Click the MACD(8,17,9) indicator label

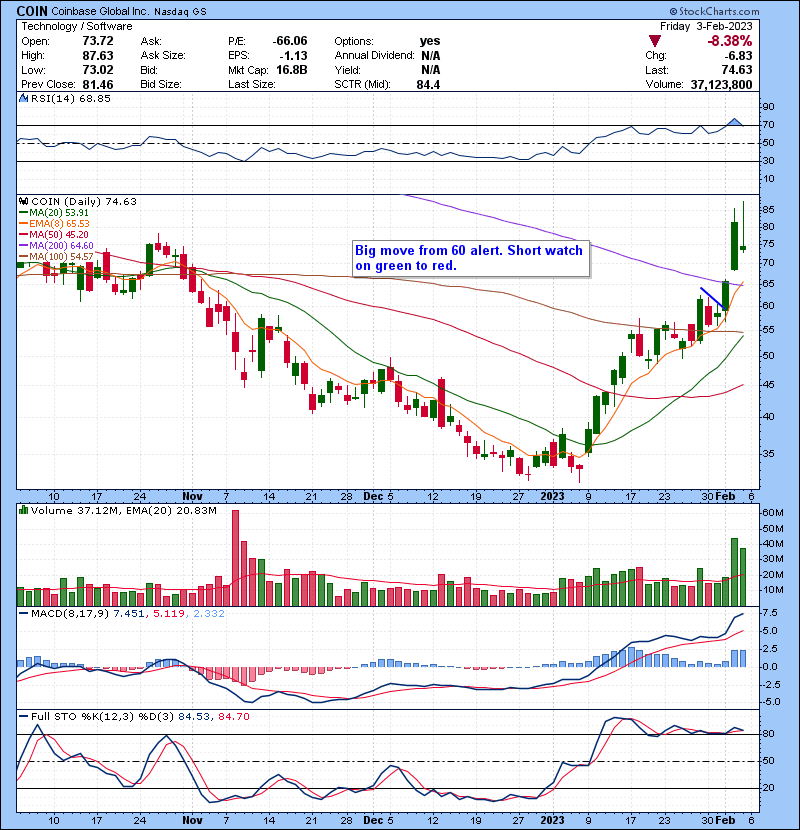(70, 614)
